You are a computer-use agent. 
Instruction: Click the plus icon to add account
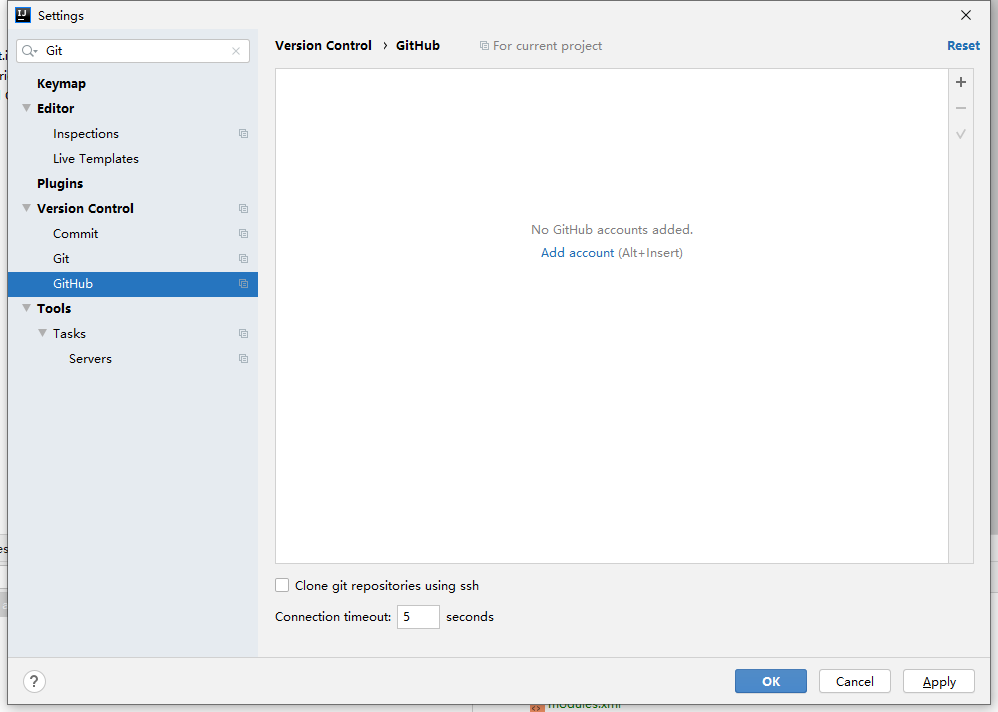click(960, 82)
